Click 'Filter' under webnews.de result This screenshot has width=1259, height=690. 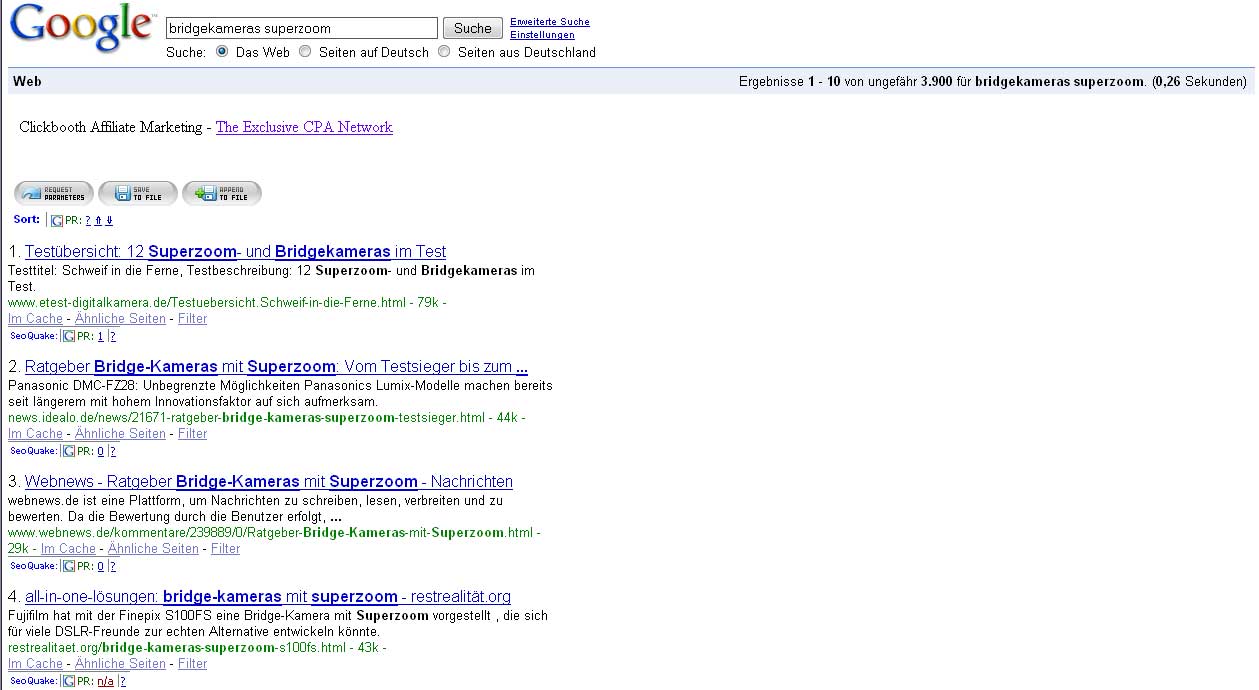tap(226, 549)
